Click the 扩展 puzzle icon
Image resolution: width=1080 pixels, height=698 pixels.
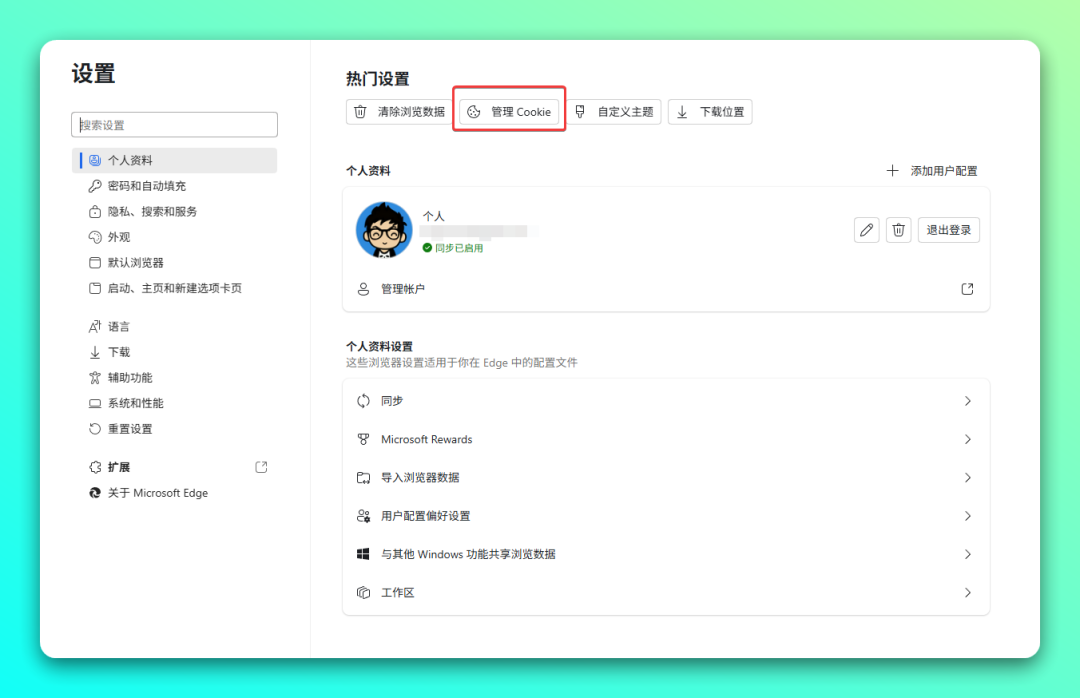tap(95, 467)
